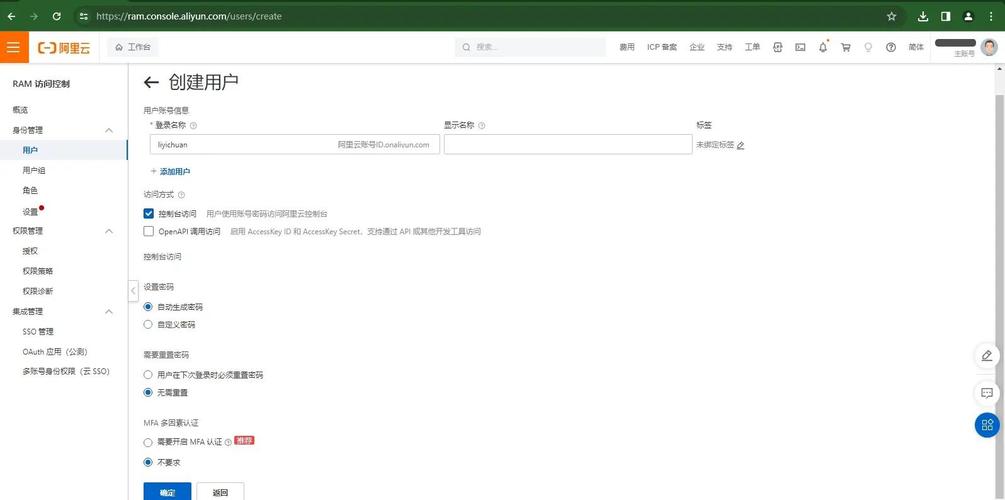Select the 无需重置 radio option

(x=149, y=392)
